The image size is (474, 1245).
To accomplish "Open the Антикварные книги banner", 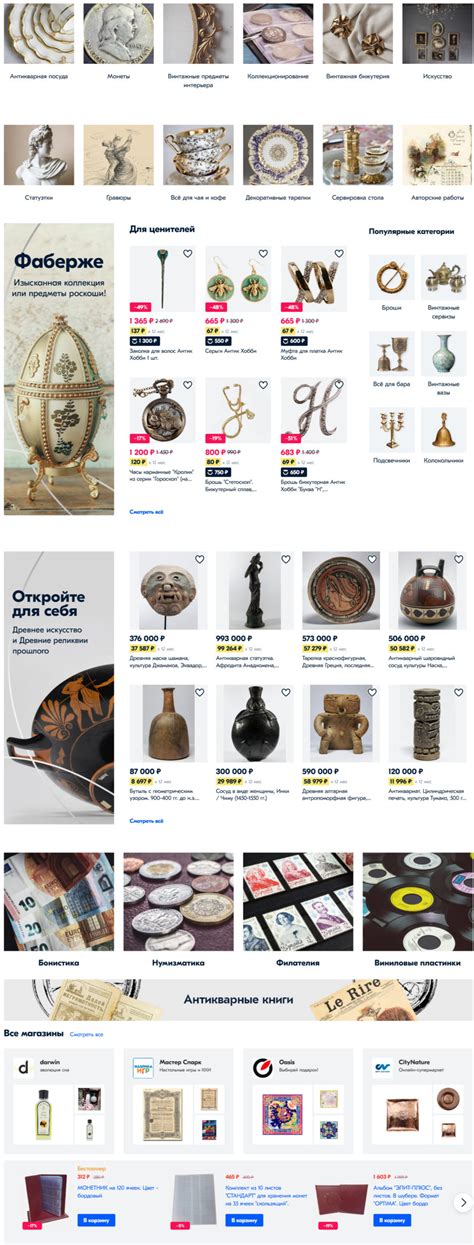I will coord(237,999).
